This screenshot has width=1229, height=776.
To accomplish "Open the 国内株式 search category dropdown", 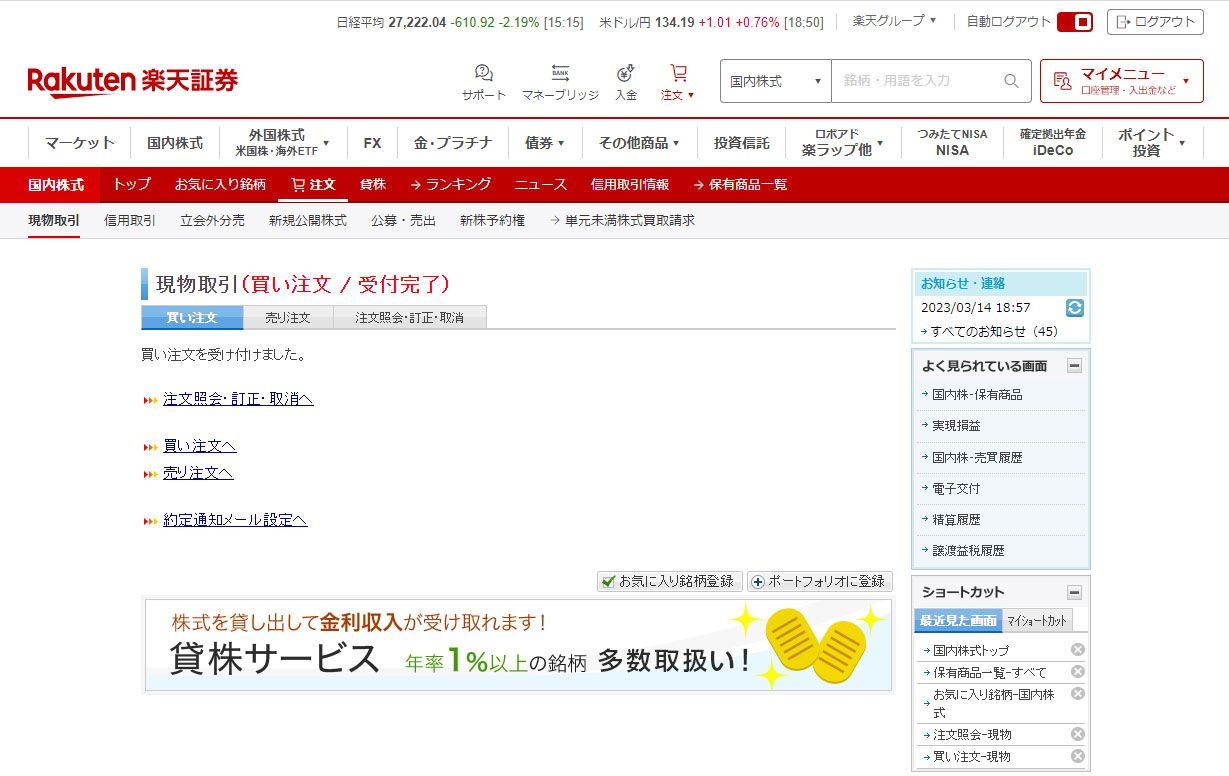I will tap(776, 81).
